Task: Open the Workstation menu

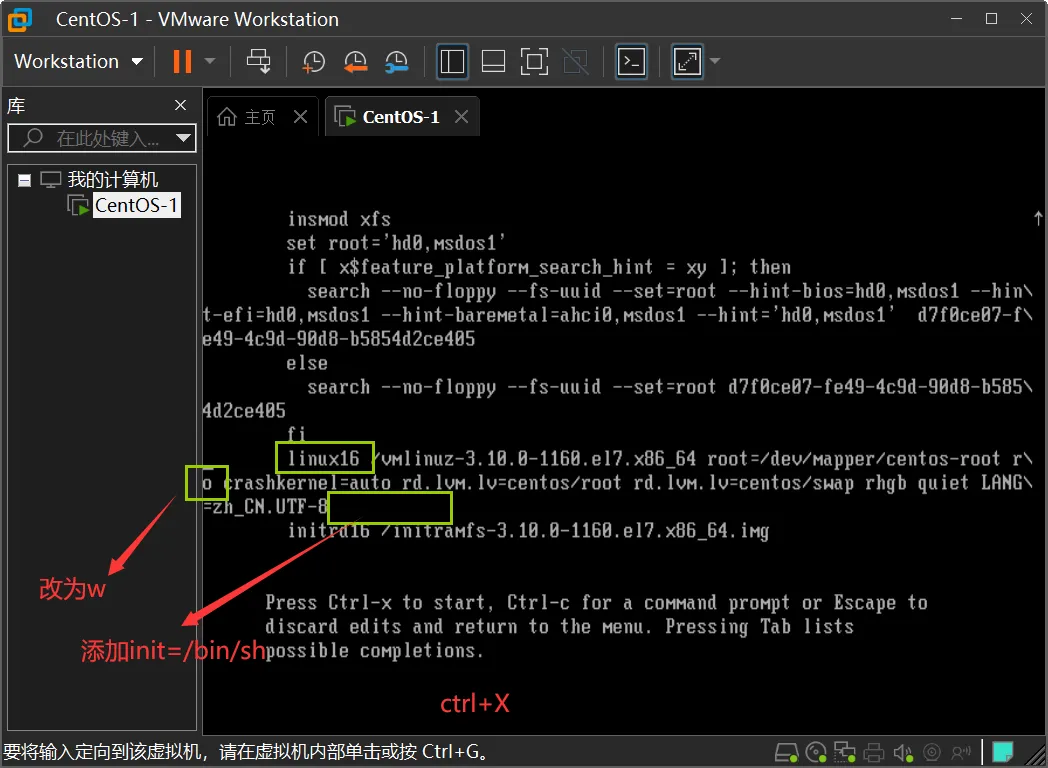Action: click(x=76, y=61)
